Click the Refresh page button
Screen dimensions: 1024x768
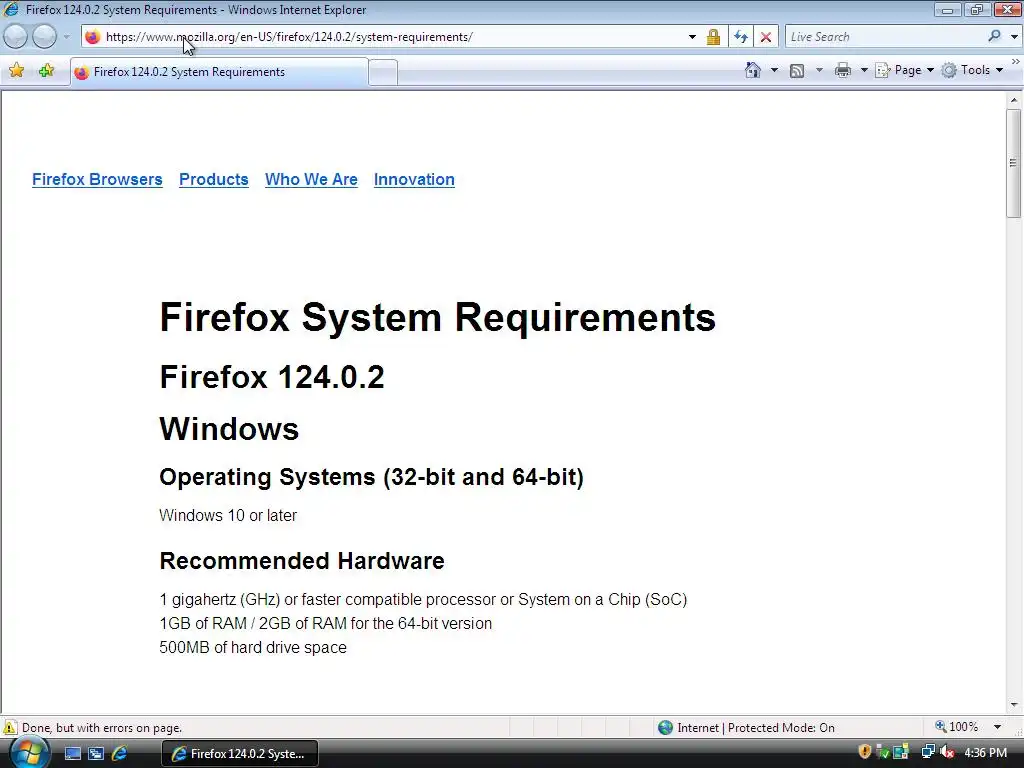coord(741,37)
